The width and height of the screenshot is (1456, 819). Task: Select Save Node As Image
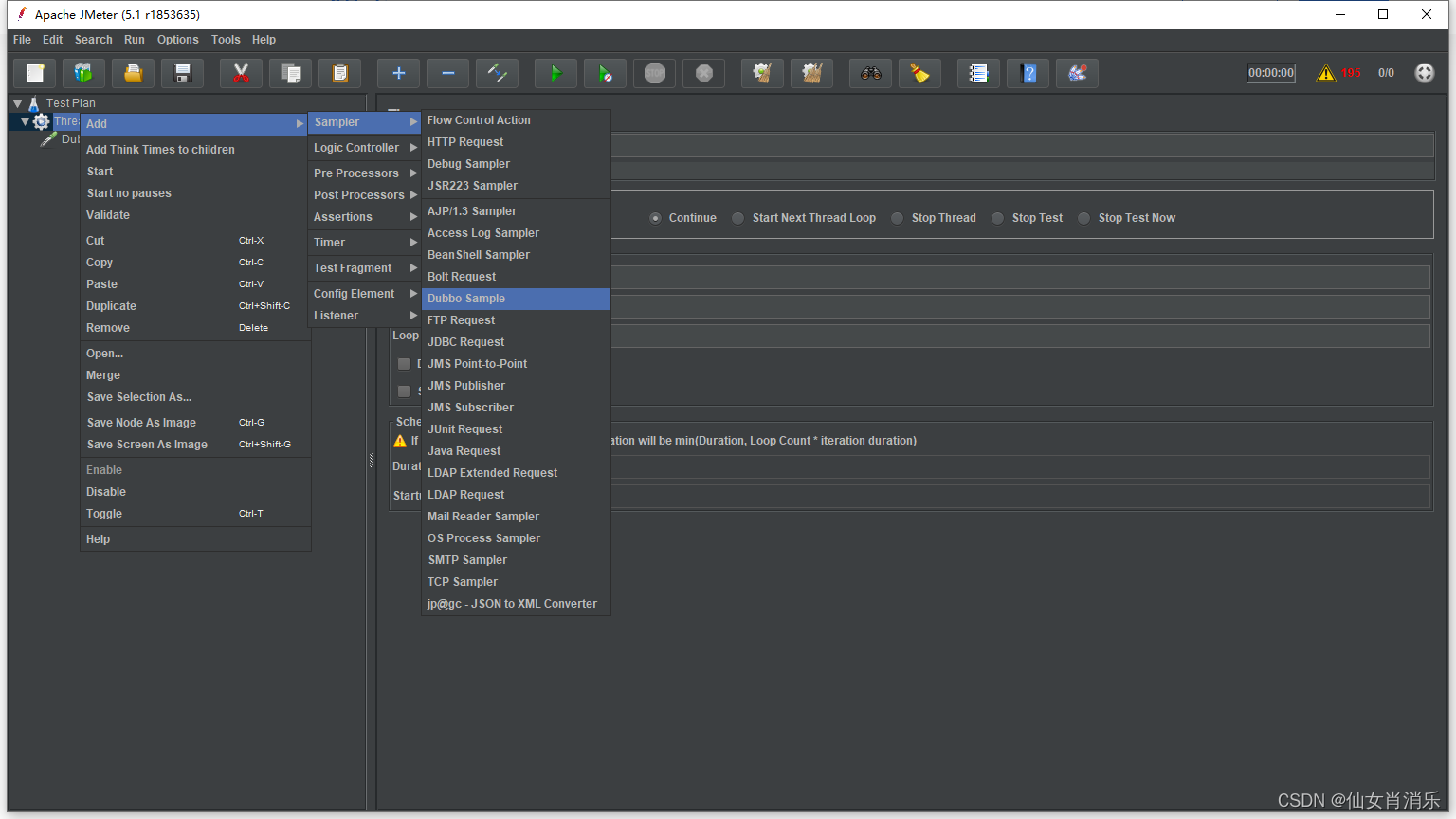pyautogui.click(x=195, y=423)
